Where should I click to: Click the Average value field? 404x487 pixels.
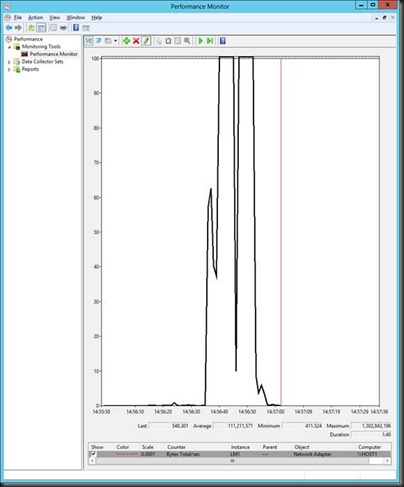[x=234, y=426]
